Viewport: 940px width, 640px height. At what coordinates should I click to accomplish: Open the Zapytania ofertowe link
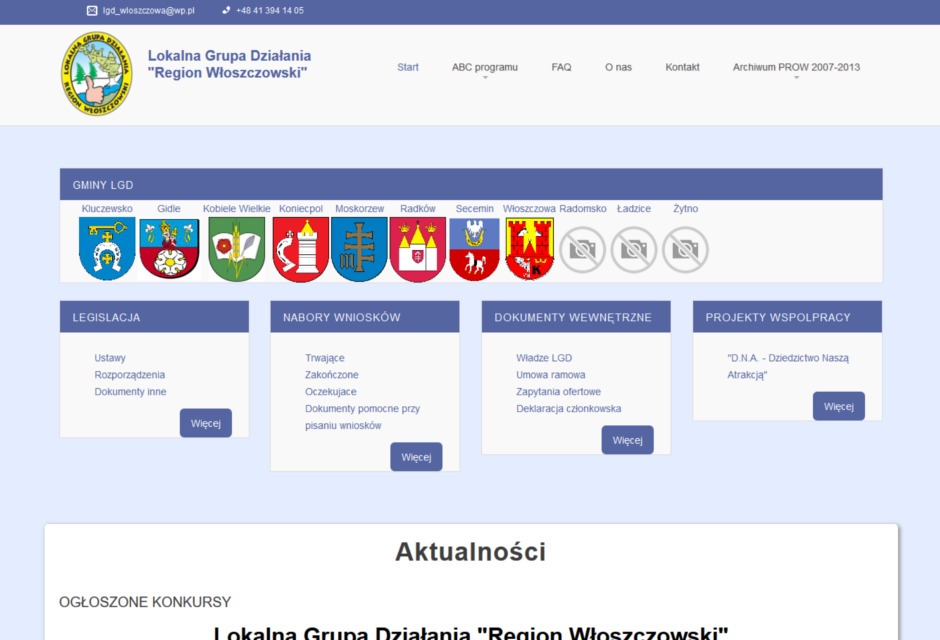point(558,392)
